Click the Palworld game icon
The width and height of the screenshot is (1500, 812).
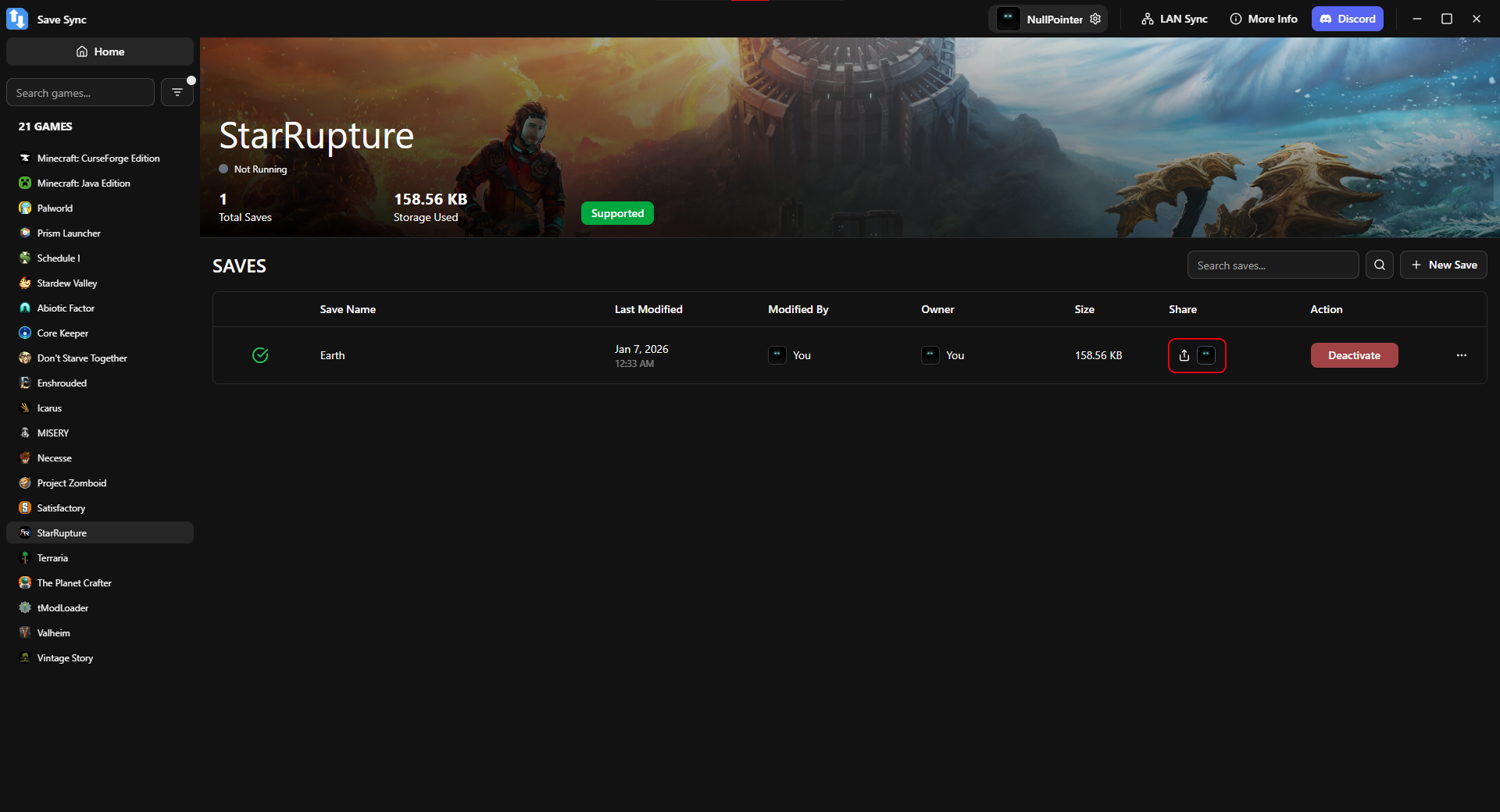pos(25,208)
